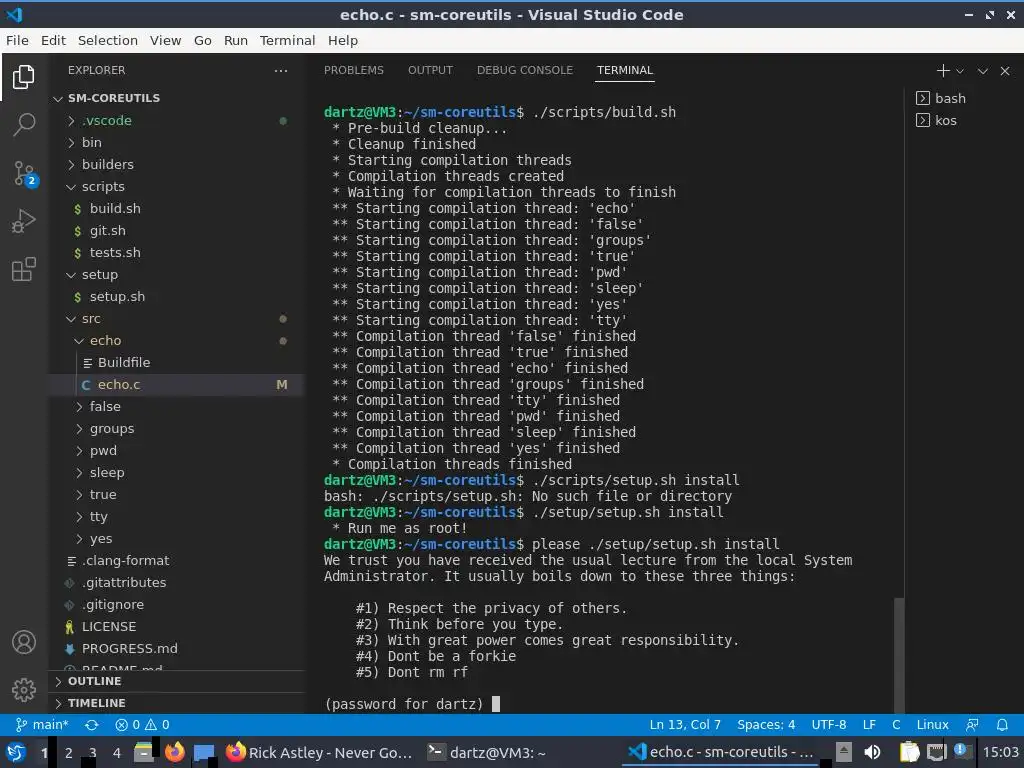Image resolution: width=1024 pixels, height=768 pixels.
Task: Open git.sh file
Action: pyautogui.click(x=176, y=231)
